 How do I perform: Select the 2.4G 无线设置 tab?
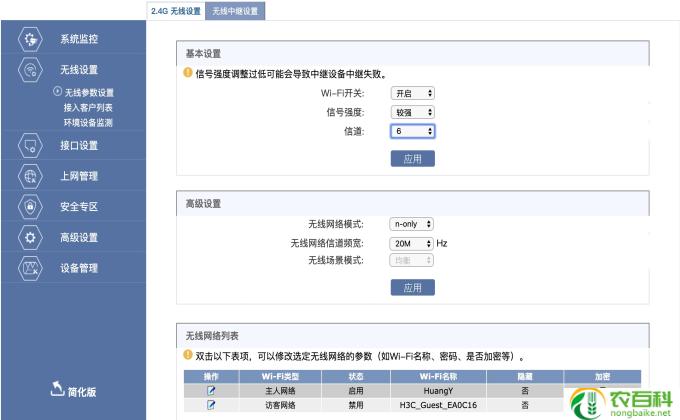pyautogui.click(x=175, y=11)
